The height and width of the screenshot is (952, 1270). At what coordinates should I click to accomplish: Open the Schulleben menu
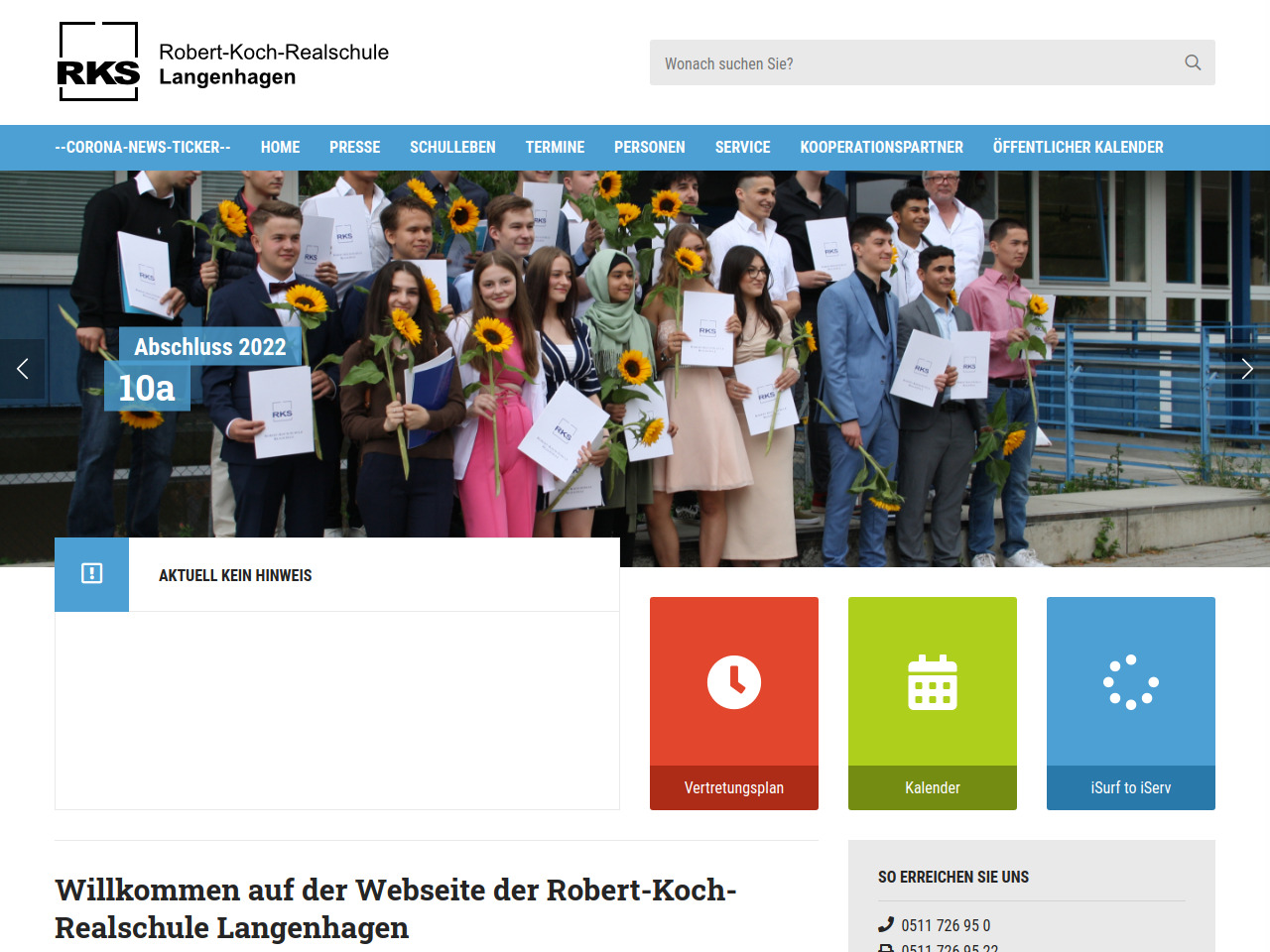pos(452,147)
